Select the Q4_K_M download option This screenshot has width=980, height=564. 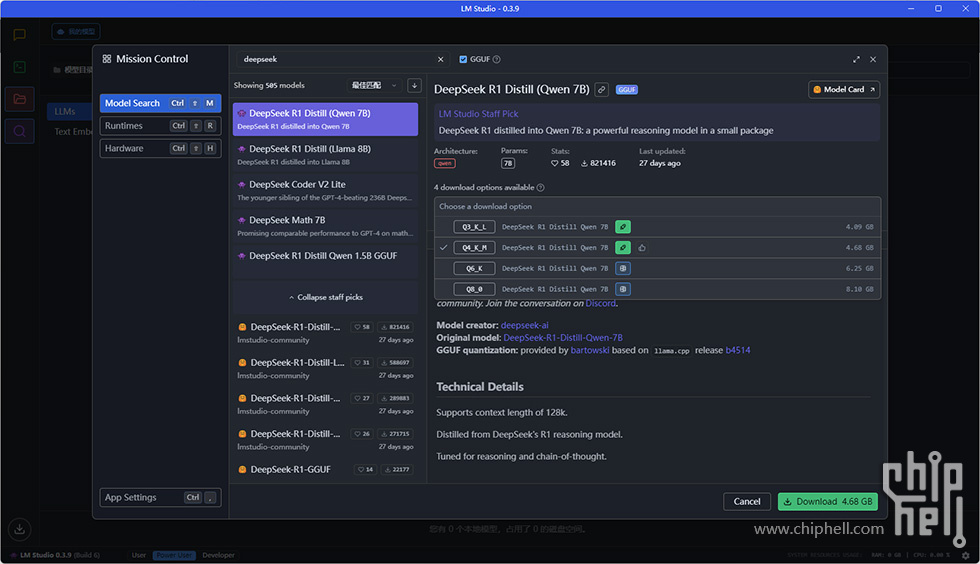658,248
